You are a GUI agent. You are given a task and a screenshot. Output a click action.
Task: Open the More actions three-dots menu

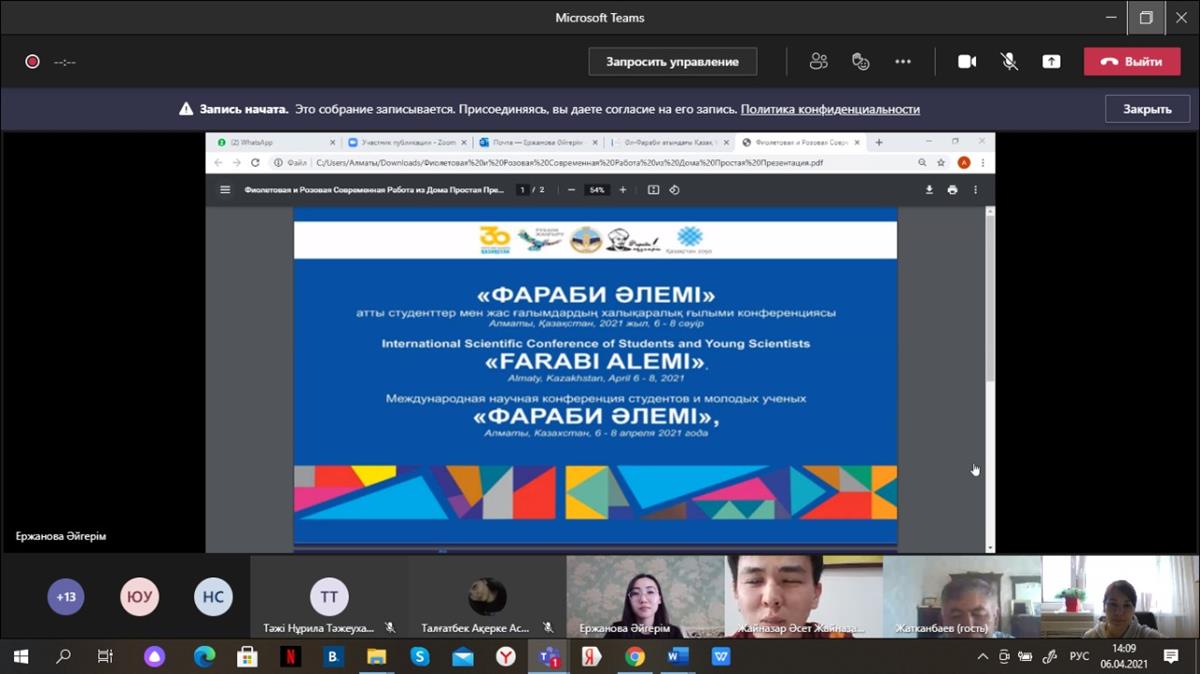903,61
